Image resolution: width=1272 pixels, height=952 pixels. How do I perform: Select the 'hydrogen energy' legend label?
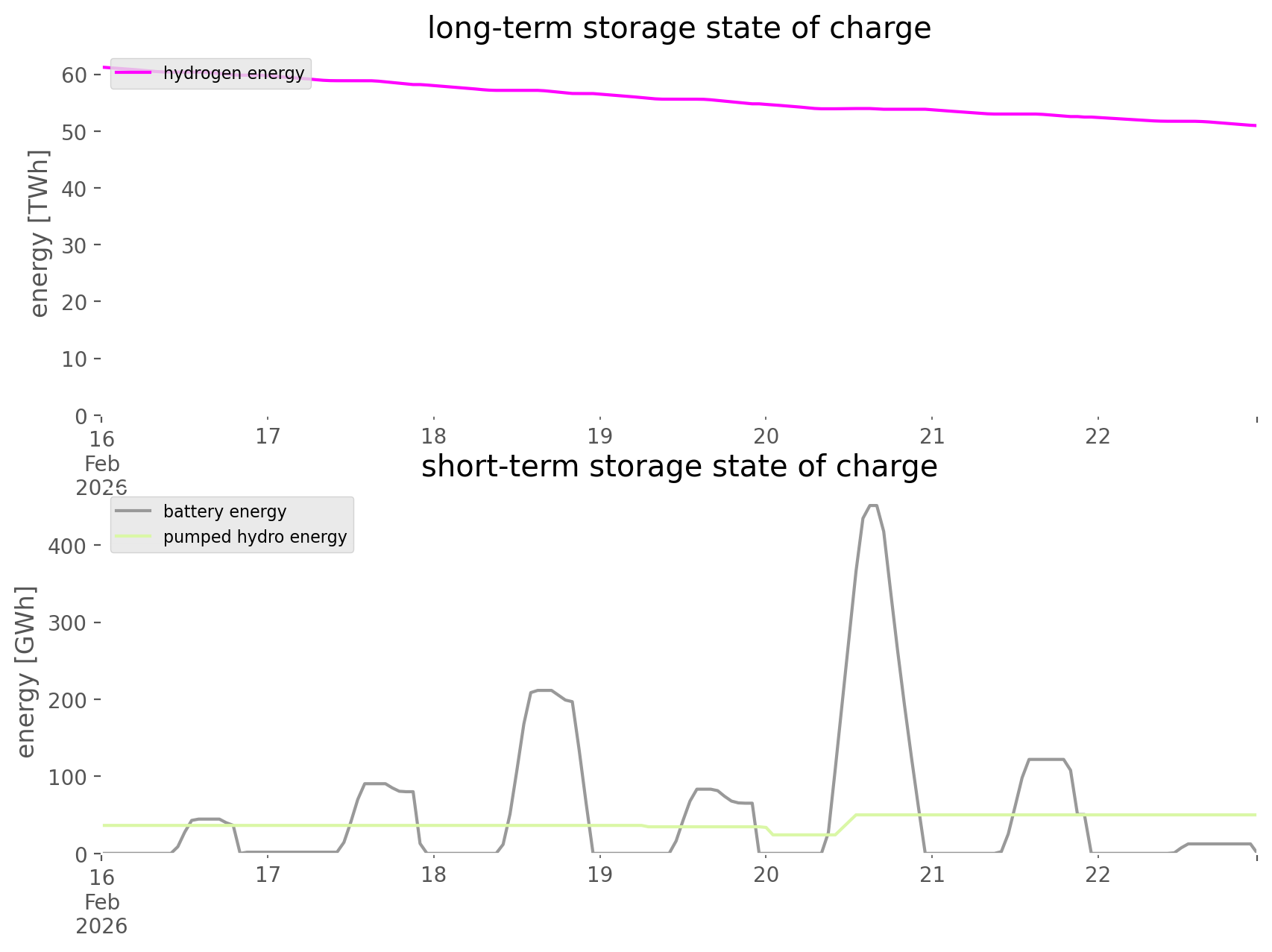233,73
